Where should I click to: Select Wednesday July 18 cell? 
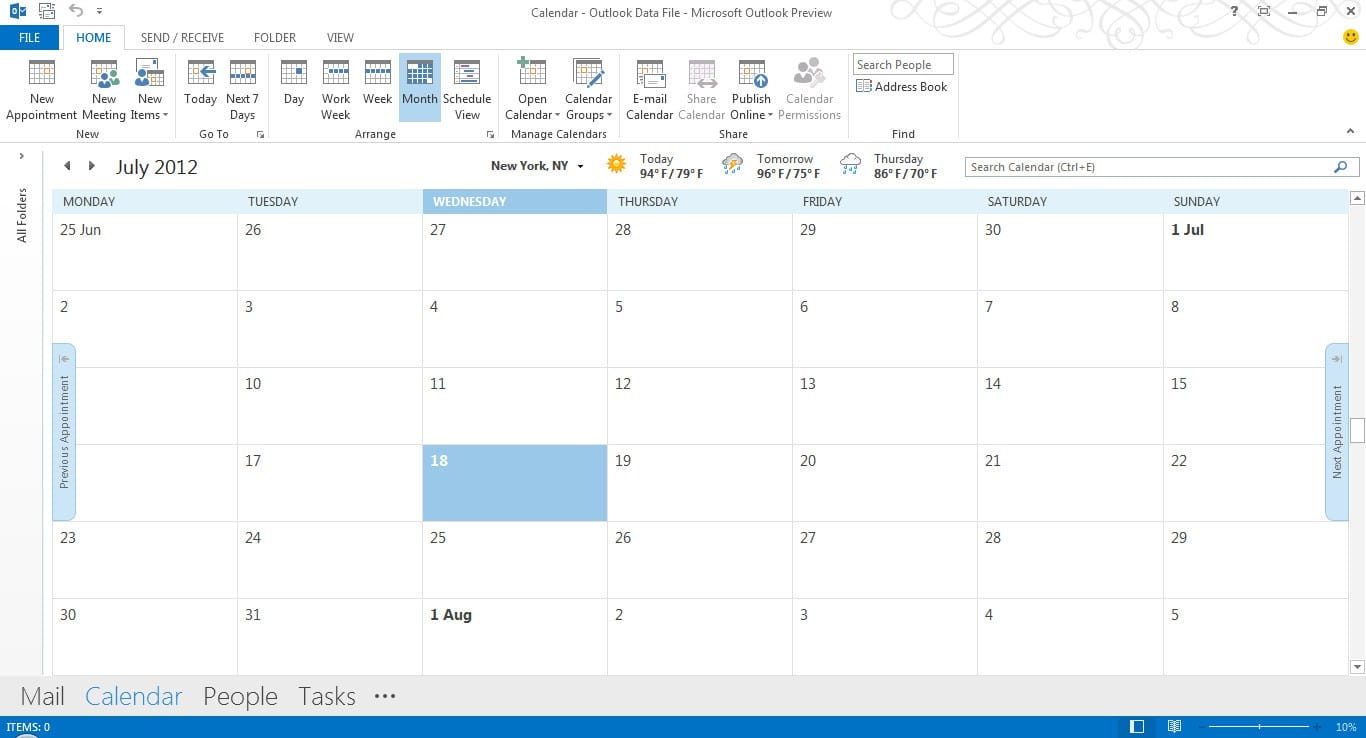tap(514, 483)
